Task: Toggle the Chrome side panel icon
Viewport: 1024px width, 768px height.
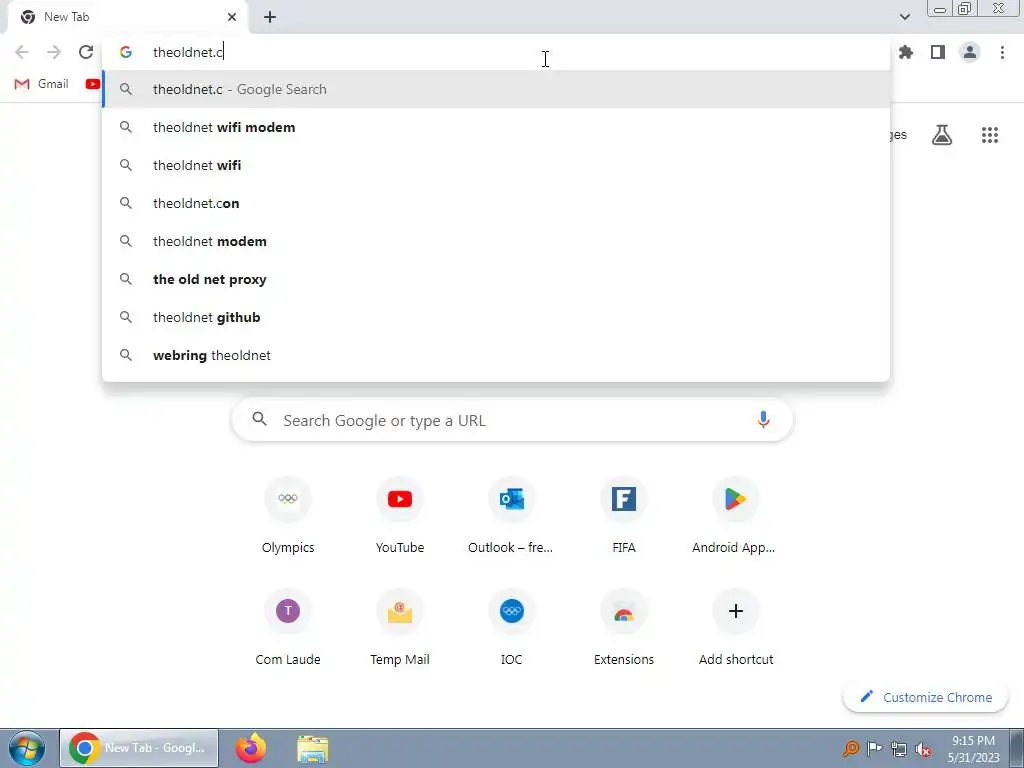Action: click(x=938, y=52)
